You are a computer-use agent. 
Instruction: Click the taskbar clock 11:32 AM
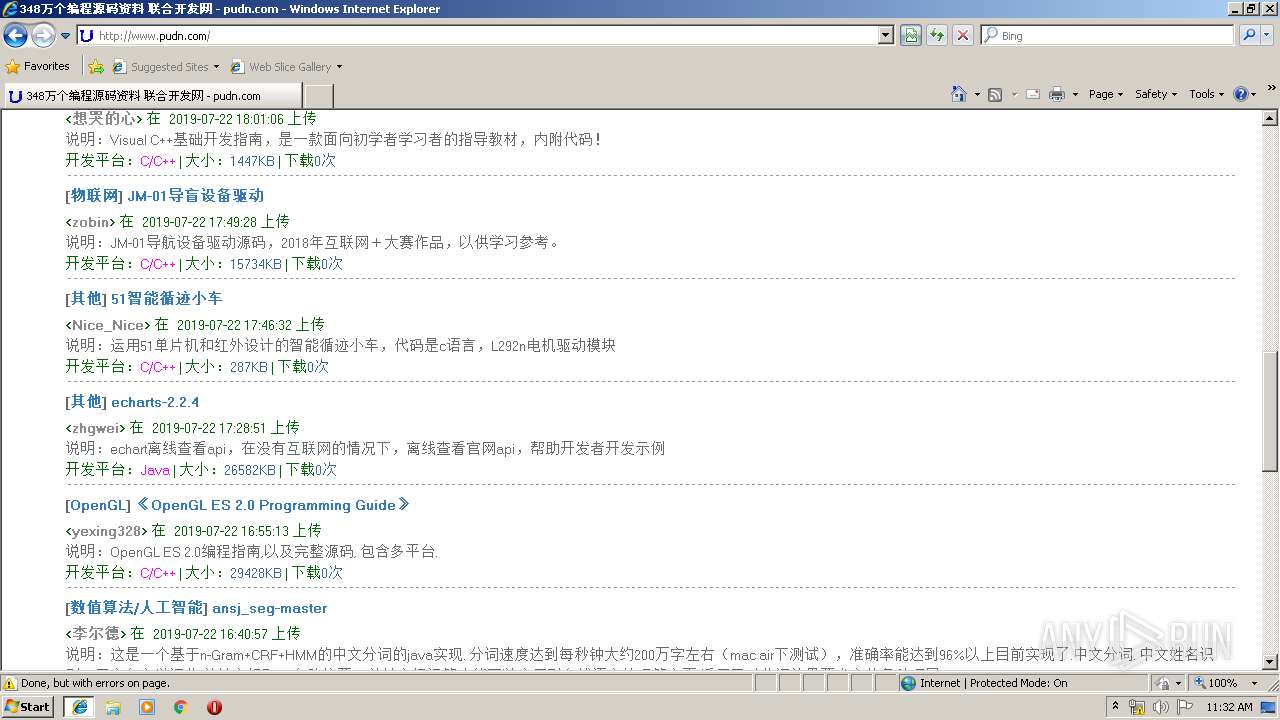coord(1229,707)
